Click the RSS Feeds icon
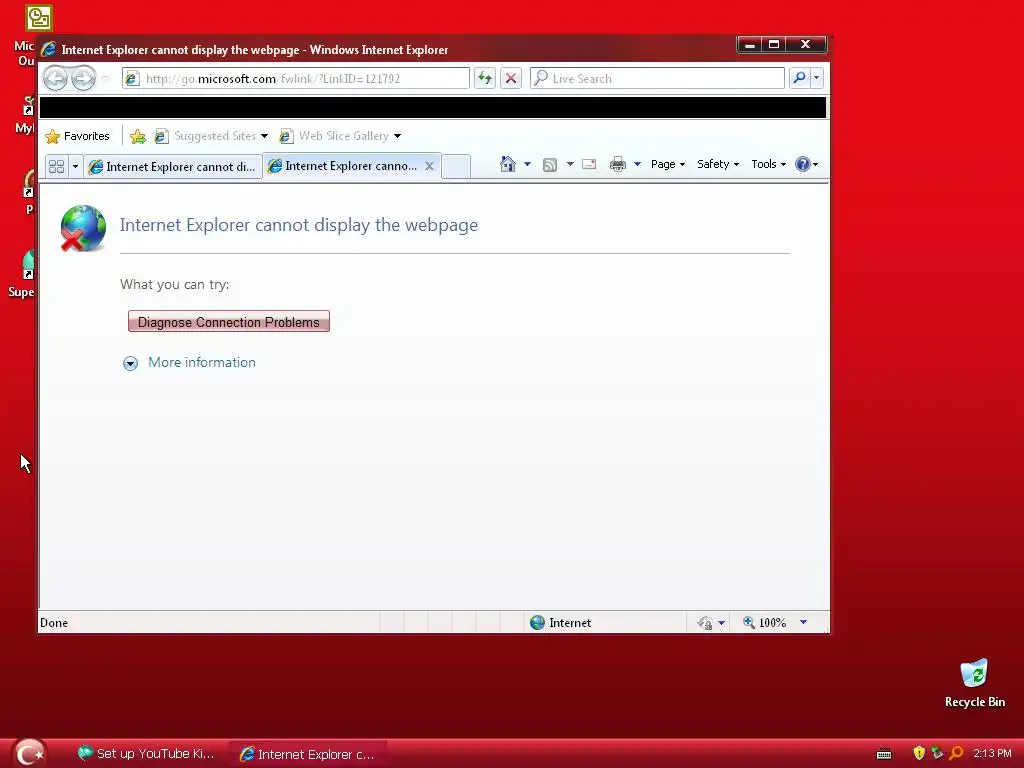This screenshot has height=768, width=1024. pyautogui.click(x=550, y=165)
